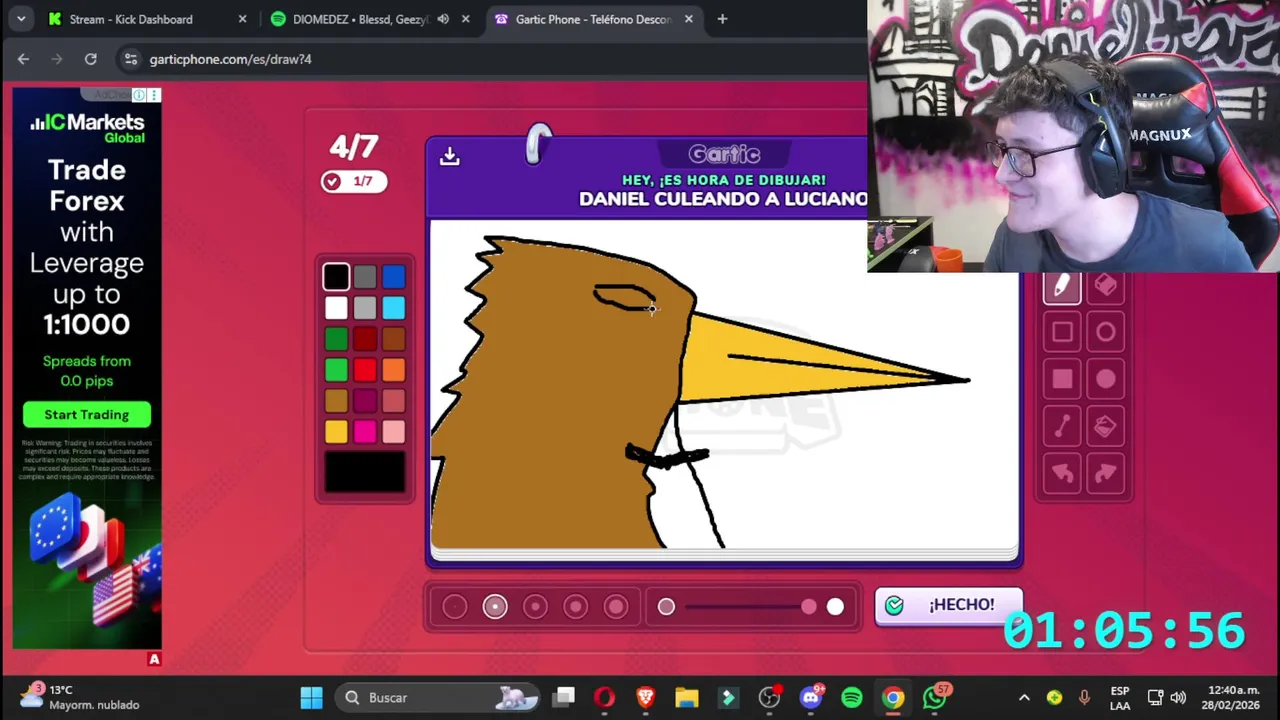This screenshot has height=720, width=1280.
Task: Select the eraser tool
Action: tap(1105, 286)
